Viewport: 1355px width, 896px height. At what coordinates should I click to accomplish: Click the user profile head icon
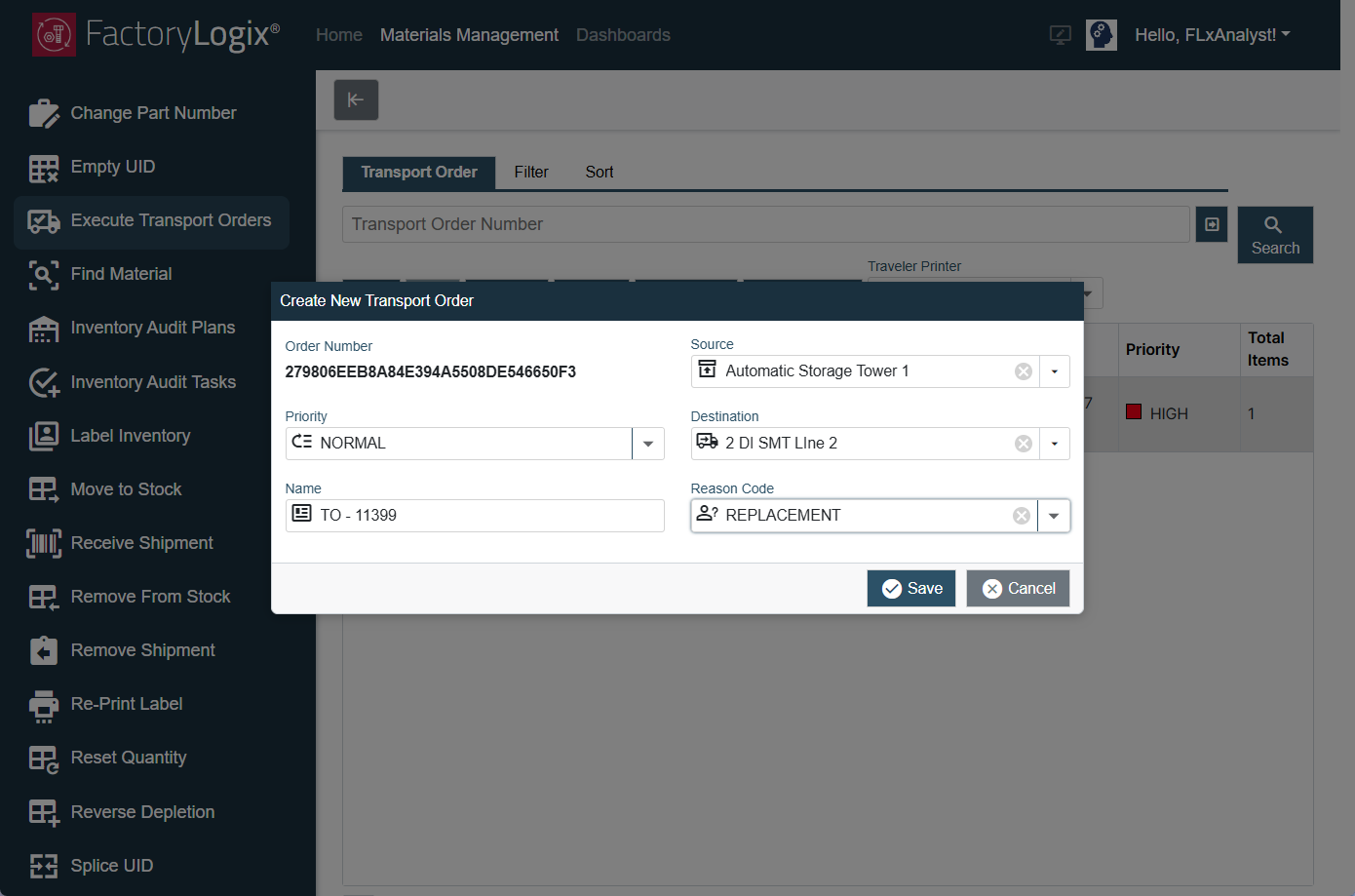click(1102, 34)
